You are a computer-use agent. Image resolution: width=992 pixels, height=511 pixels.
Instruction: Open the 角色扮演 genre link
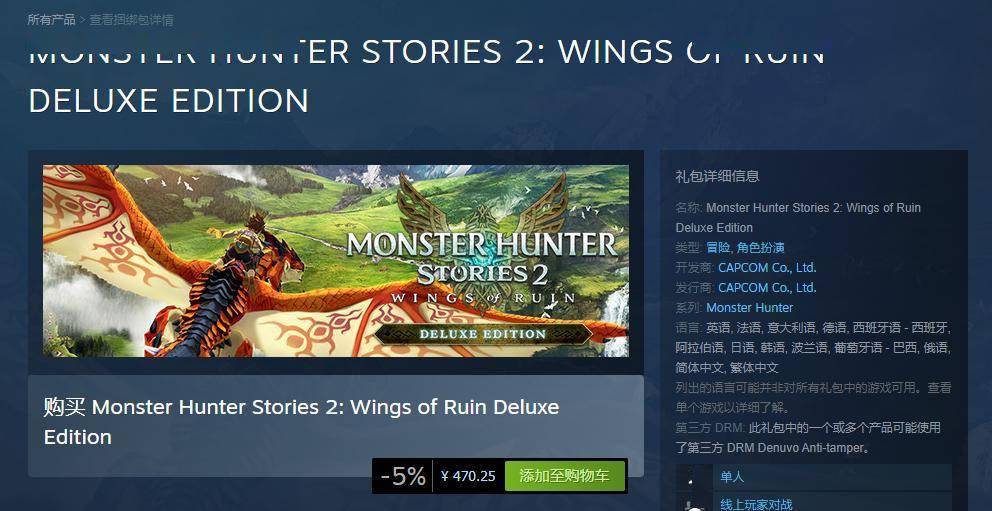[761, 247]
